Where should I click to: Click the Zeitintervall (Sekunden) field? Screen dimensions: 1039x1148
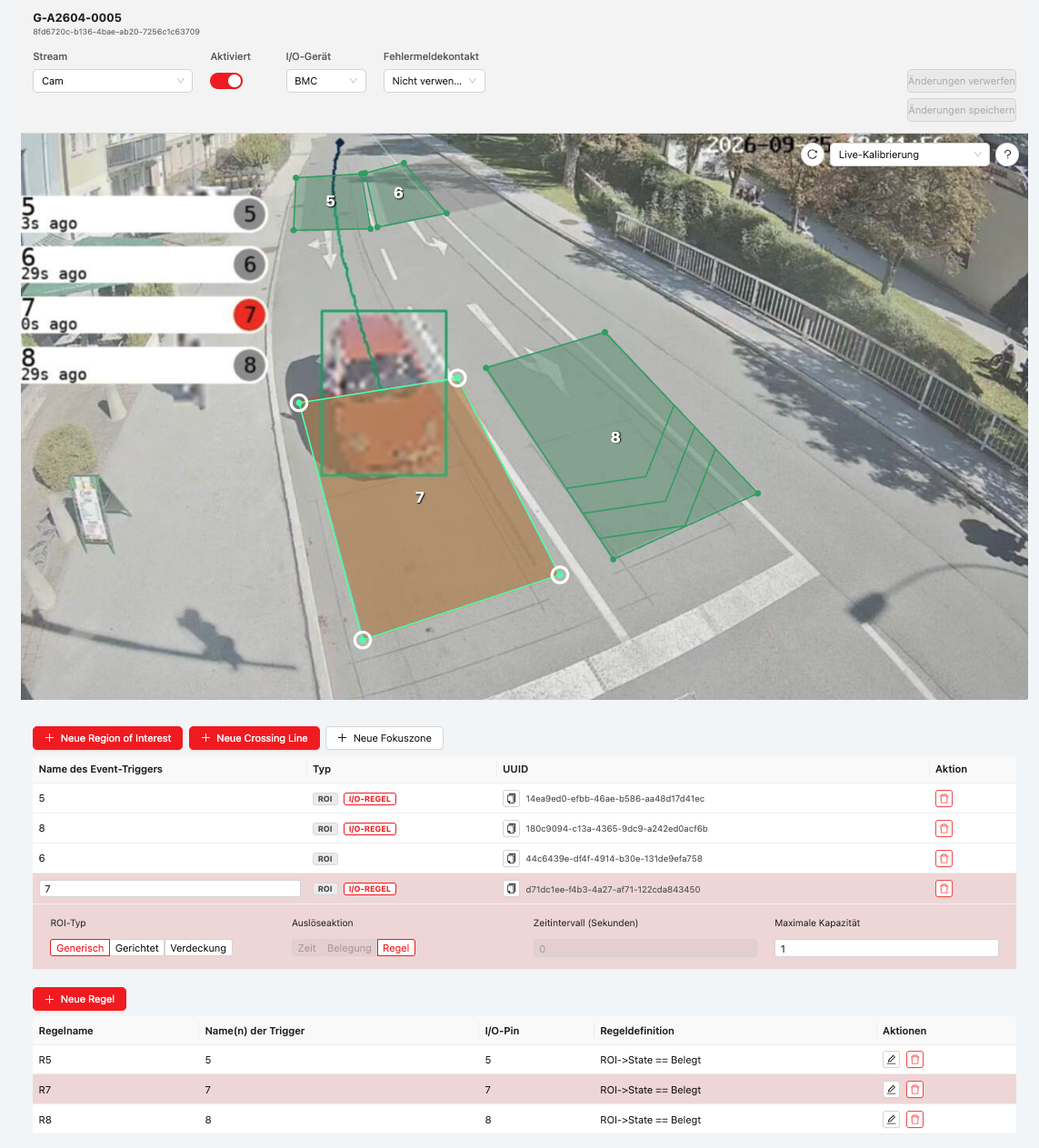tap(645, 948)
